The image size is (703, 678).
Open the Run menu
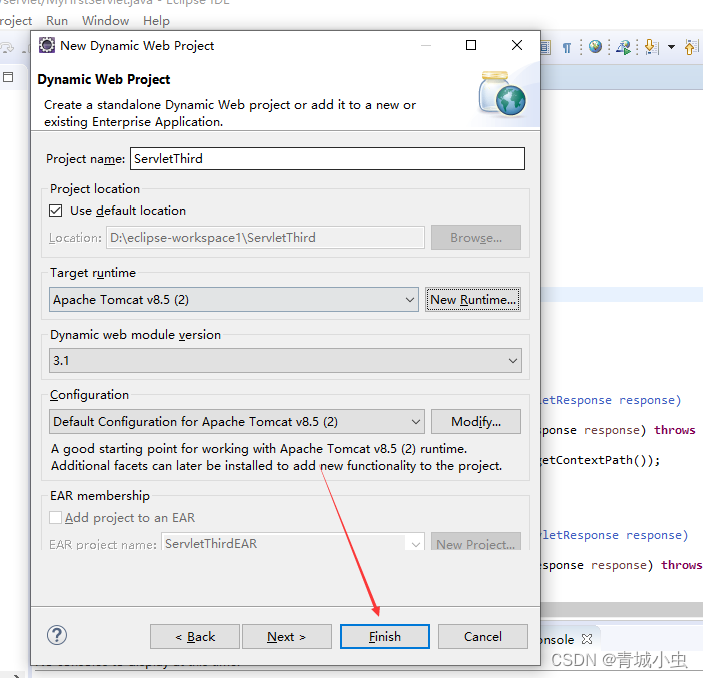click(x=57, y=21)
